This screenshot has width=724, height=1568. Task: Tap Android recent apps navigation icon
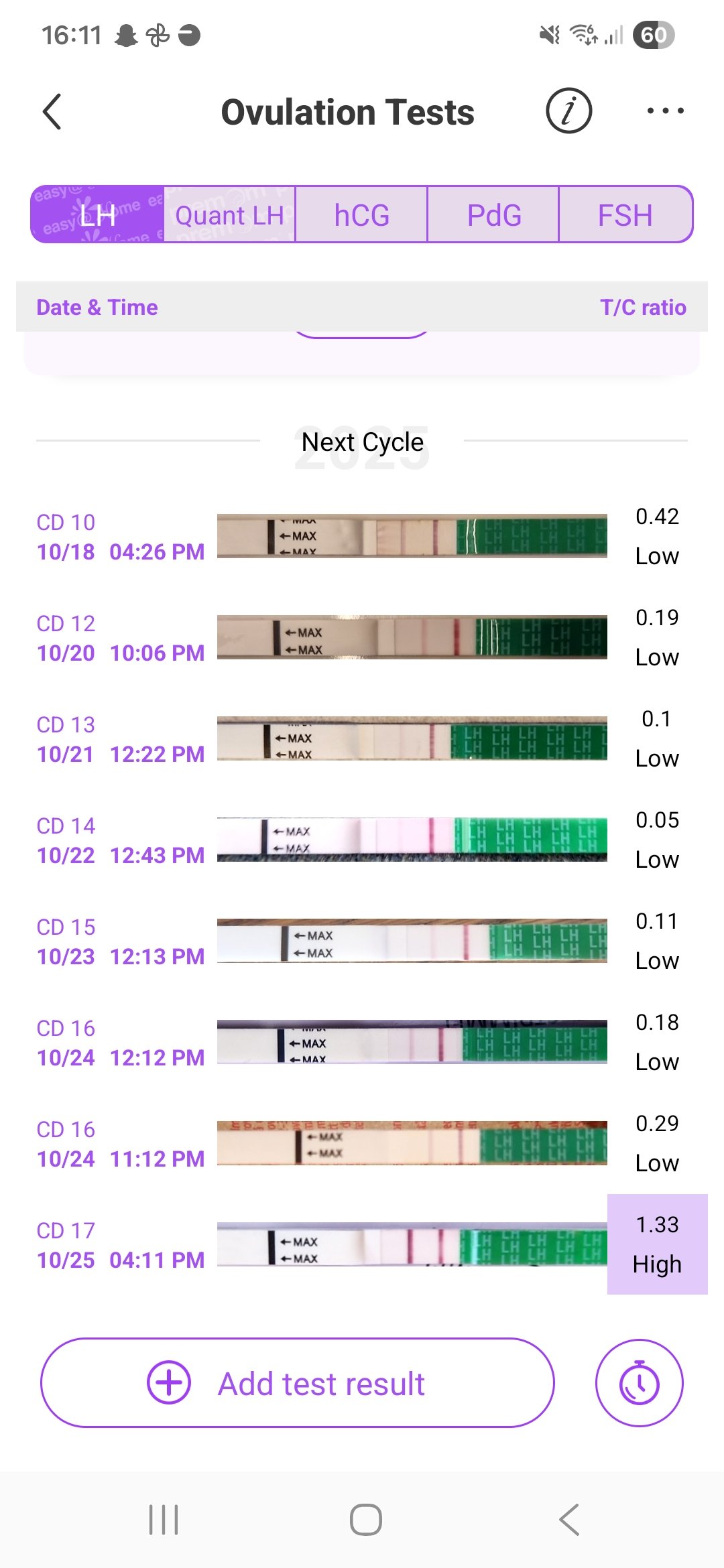pos(164,1519)
